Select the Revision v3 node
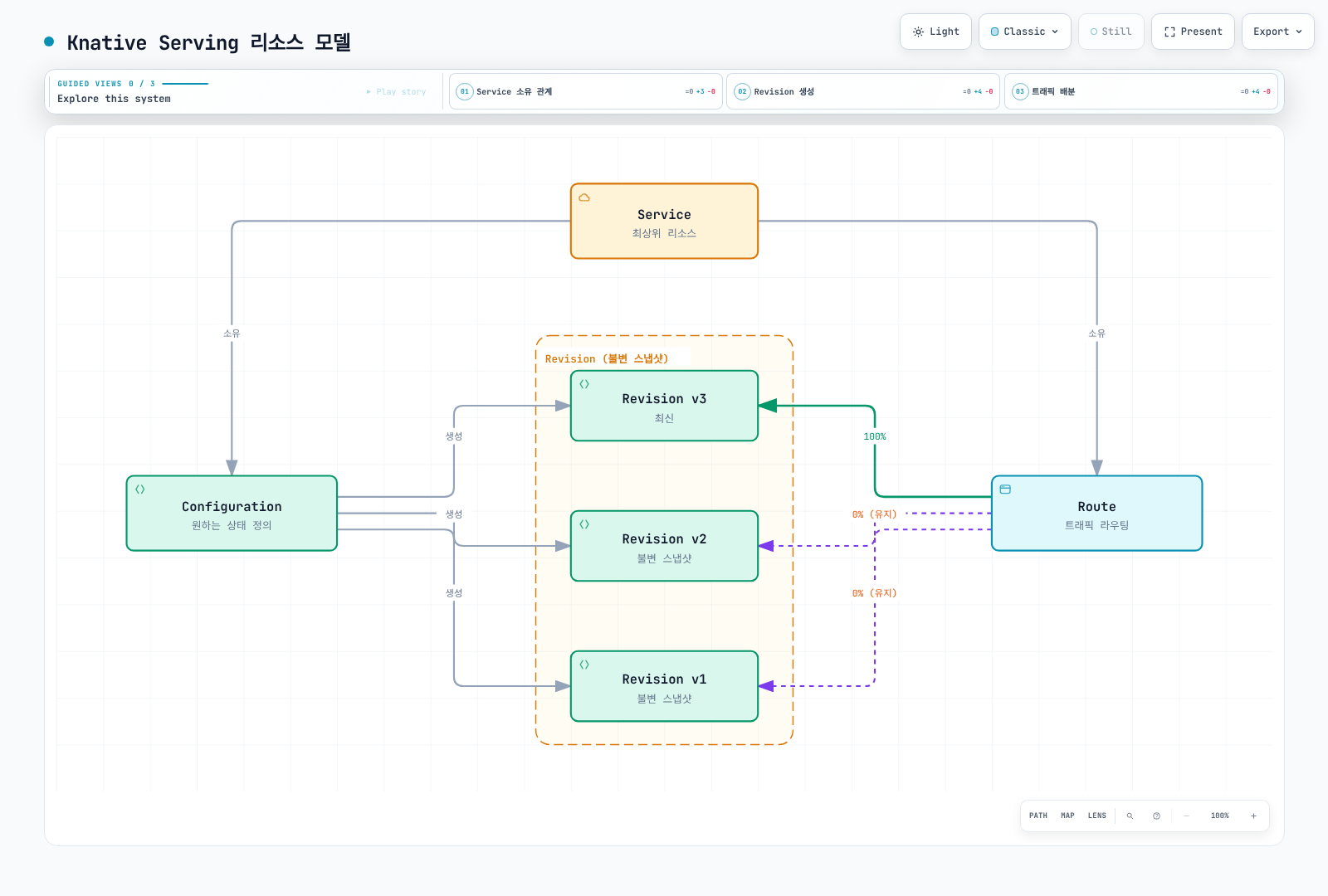Viewport: 1328px width, 896px height. (x=664, y=406)
